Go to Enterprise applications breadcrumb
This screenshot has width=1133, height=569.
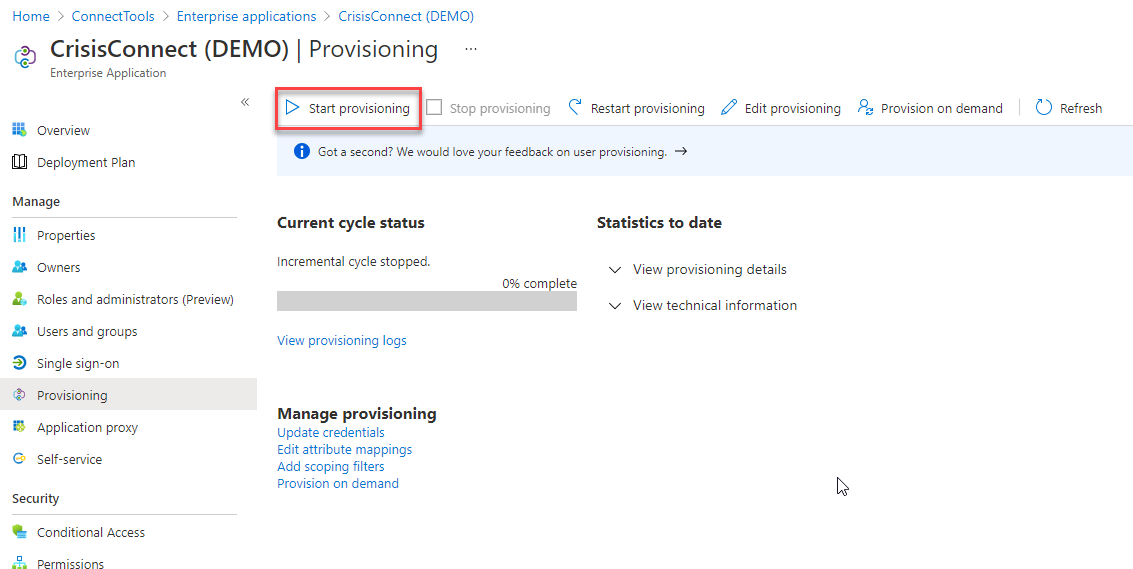[246, 16]
